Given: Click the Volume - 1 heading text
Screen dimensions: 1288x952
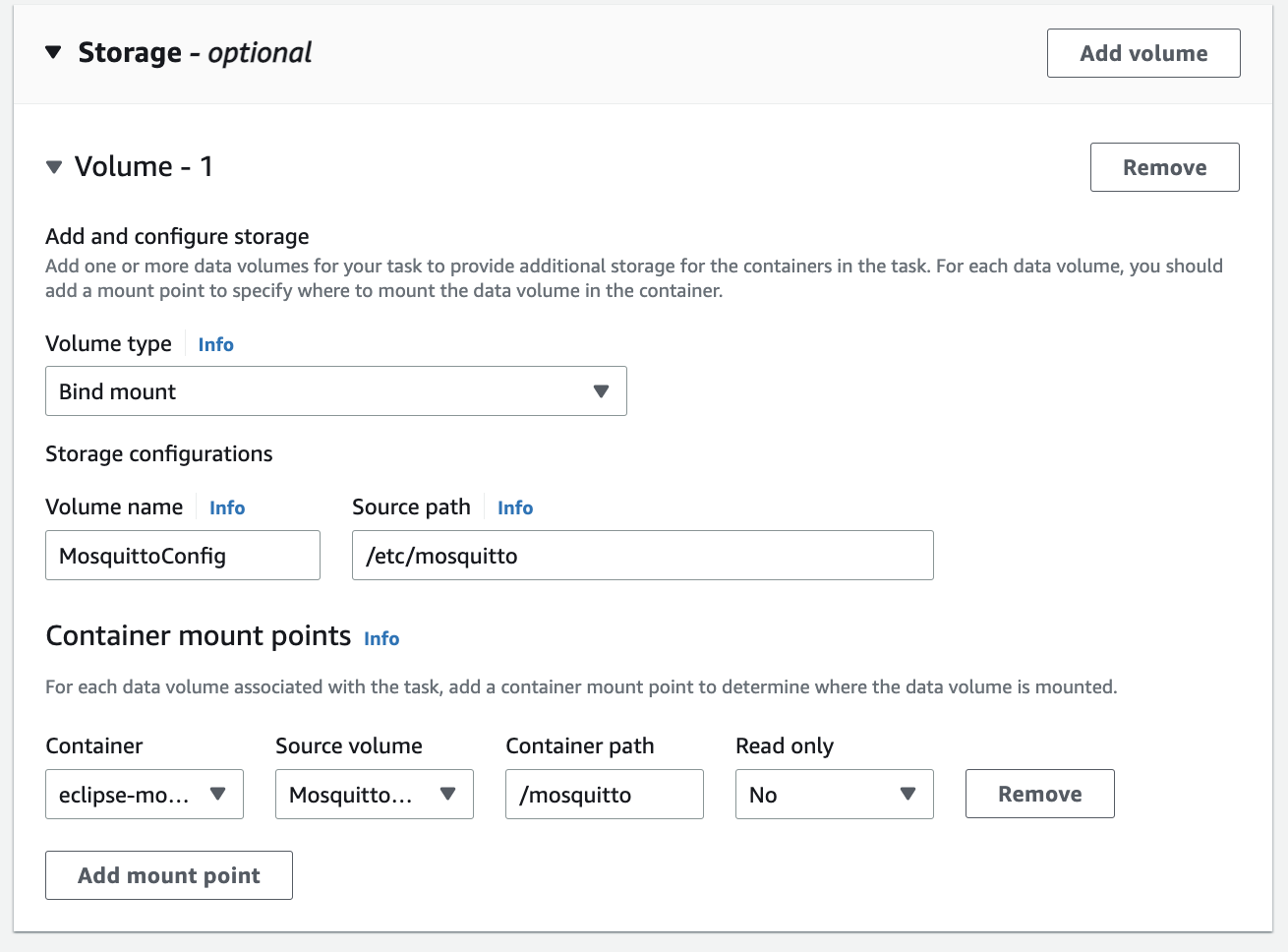Looking at the screenshot, I should [144, 166].
